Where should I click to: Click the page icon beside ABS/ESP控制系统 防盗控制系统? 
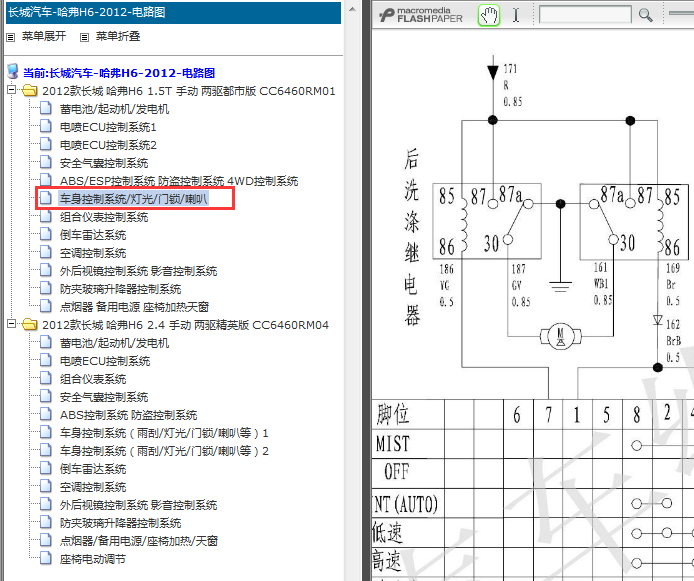46,180
